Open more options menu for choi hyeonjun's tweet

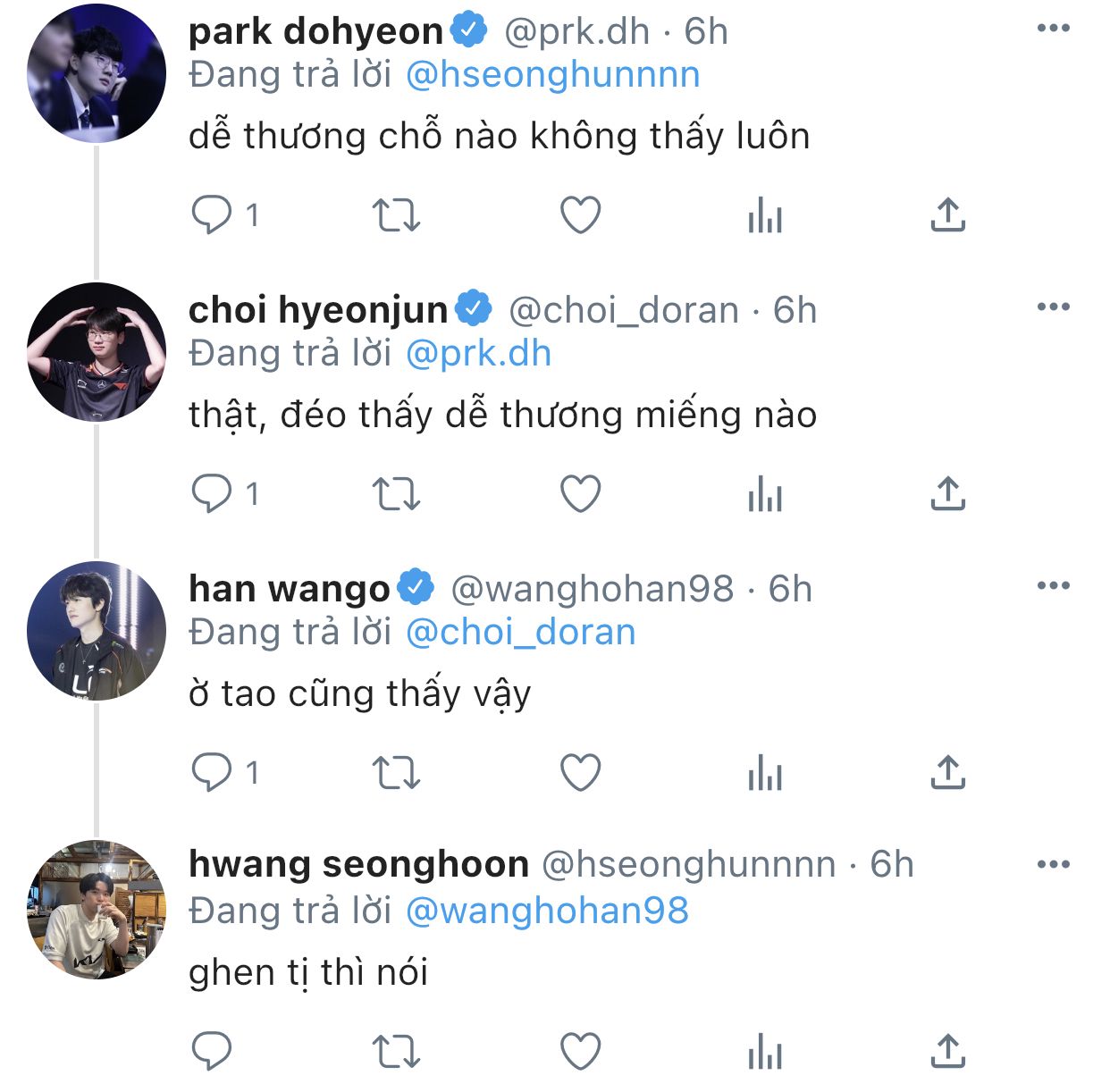(1054, 307)
